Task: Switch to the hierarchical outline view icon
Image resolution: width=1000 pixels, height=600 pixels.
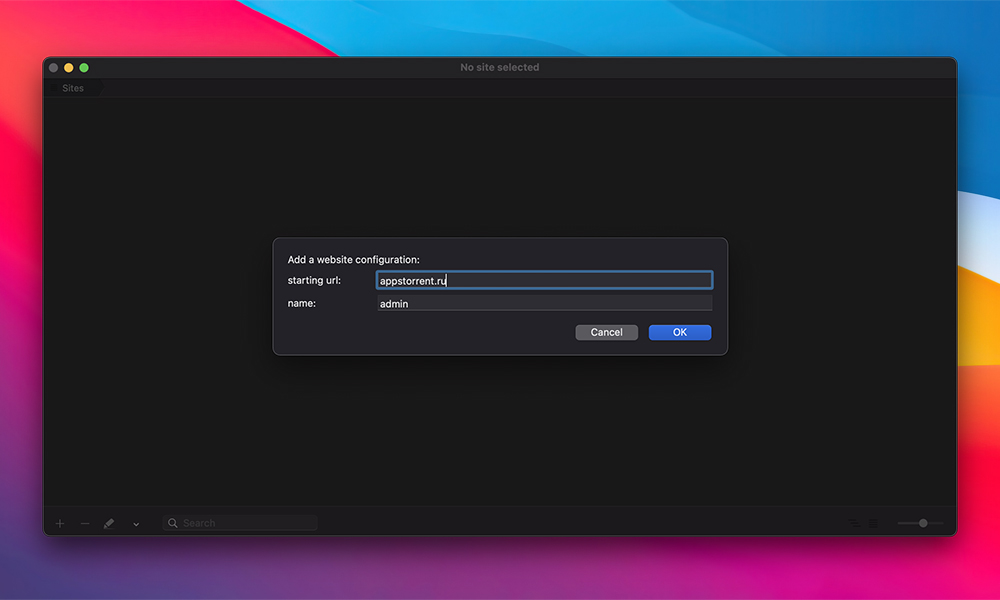Action: pyautogui.click(x=854, y=523)
